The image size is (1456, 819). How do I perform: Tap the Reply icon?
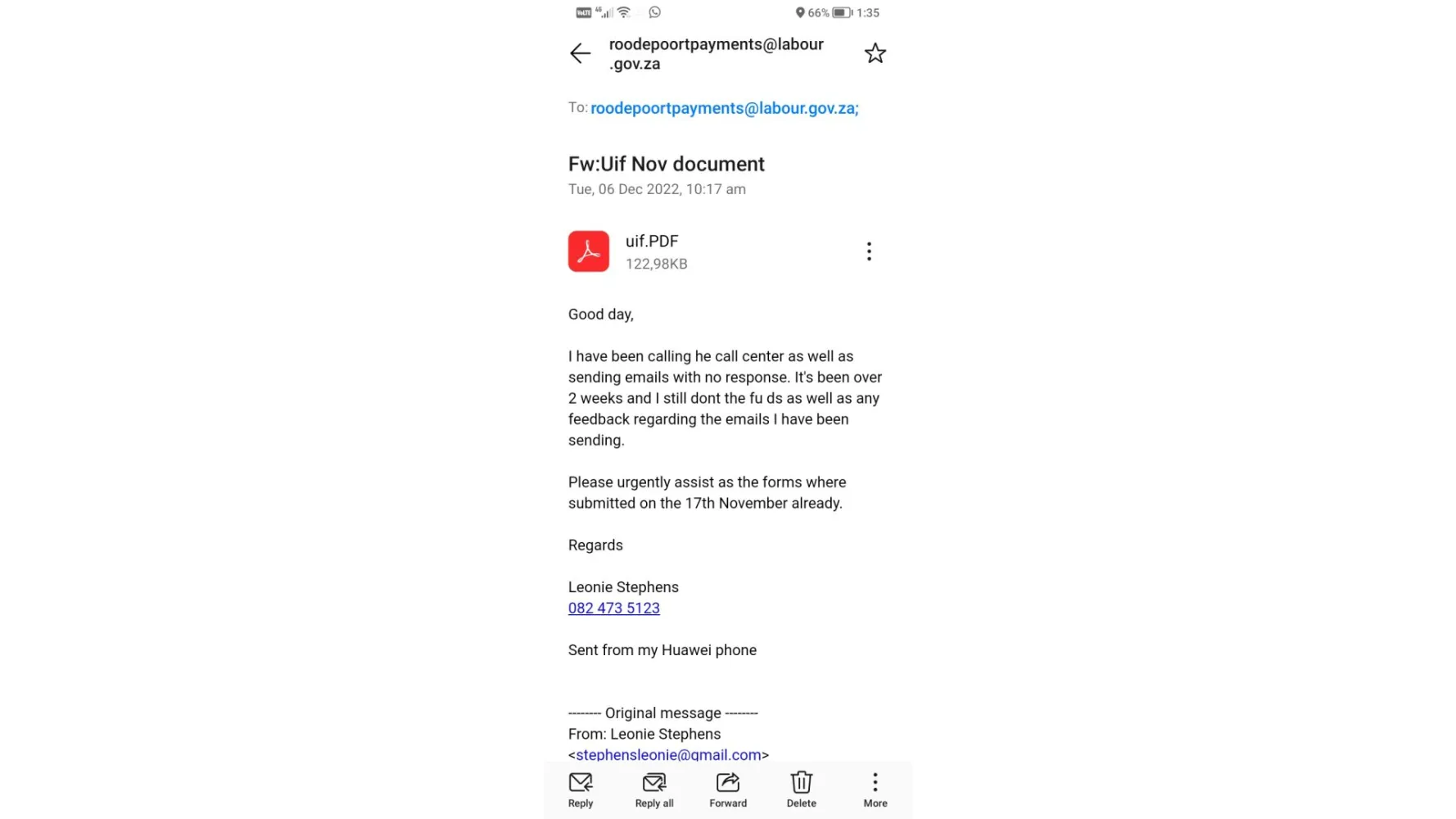point(581,790)
